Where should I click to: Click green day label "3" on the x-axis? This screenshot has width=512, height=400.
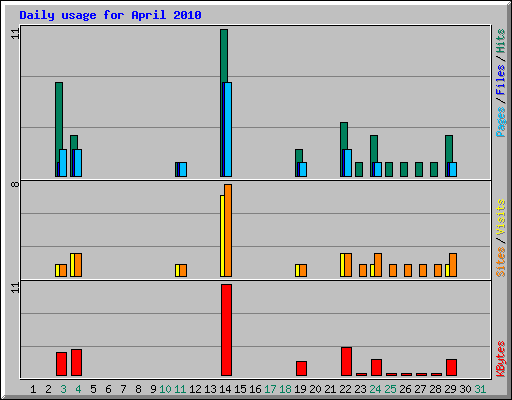tap(63, 389)
